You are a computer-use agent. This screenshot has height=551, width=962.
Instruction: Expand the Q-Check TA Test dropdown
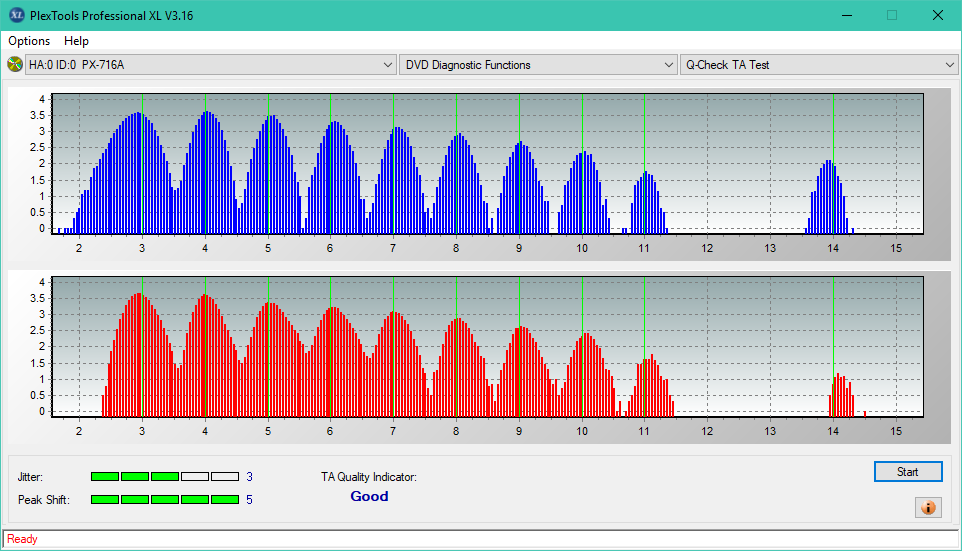point(818,64)
